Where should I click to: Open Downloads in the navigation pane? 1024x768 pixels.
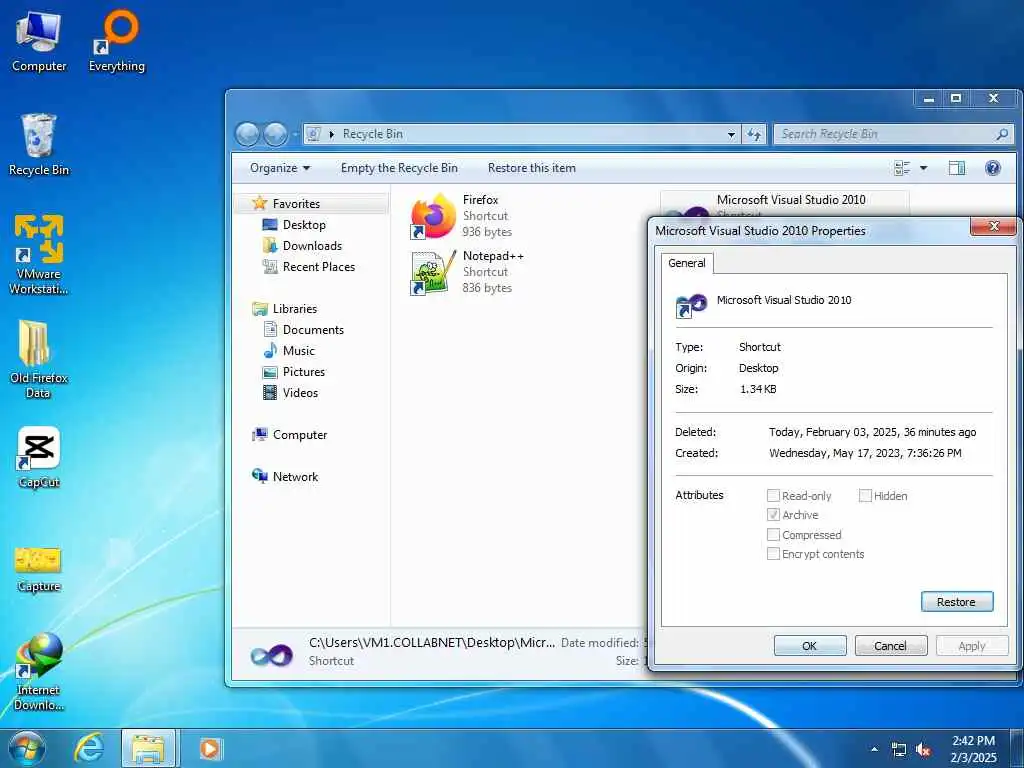tap(312, 246)
